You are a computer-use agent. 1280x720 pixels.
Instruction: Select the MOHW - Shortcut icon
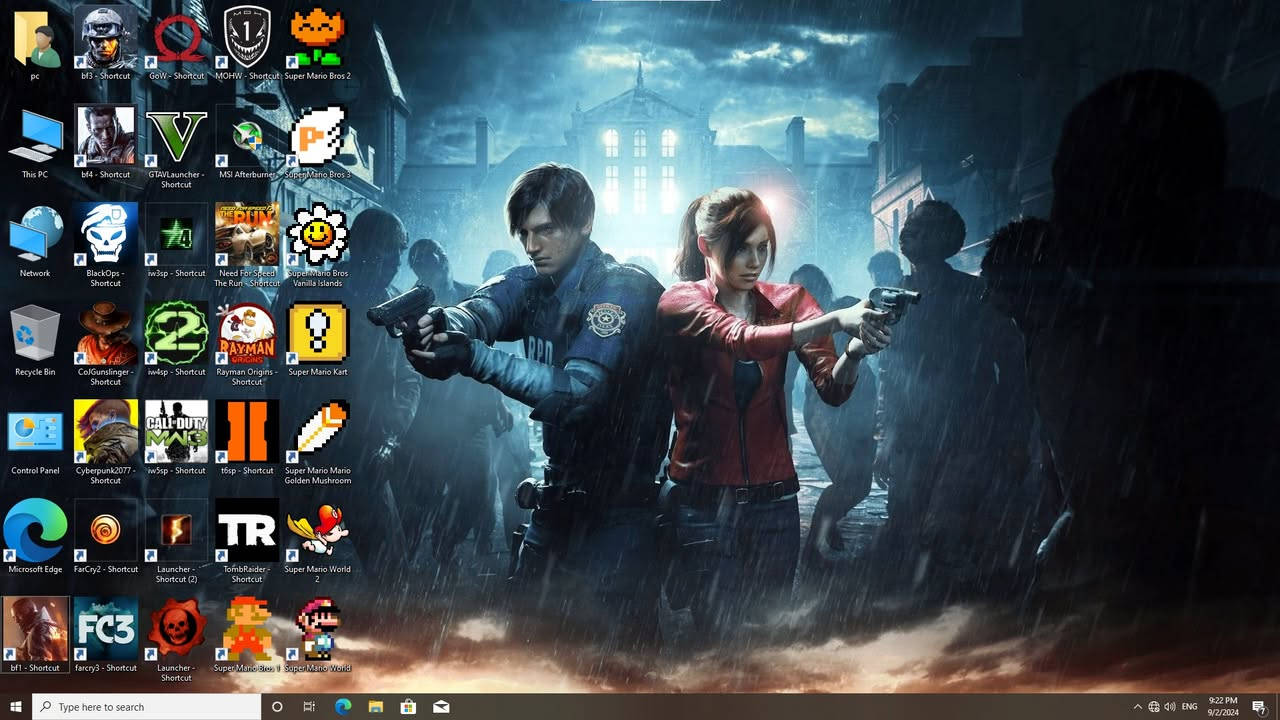247,38
